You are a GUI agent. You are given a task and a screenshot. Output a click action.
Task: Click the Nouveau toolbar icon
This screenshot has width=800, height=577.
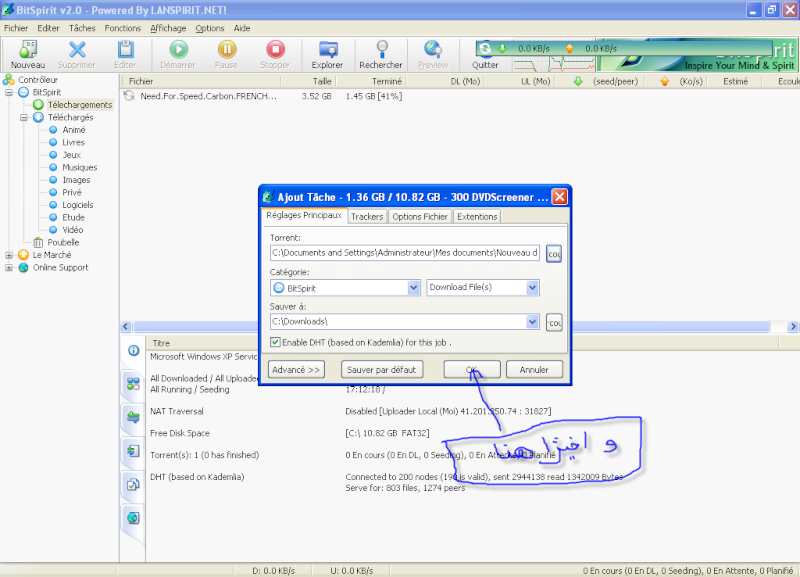click(x=28, y=50)
